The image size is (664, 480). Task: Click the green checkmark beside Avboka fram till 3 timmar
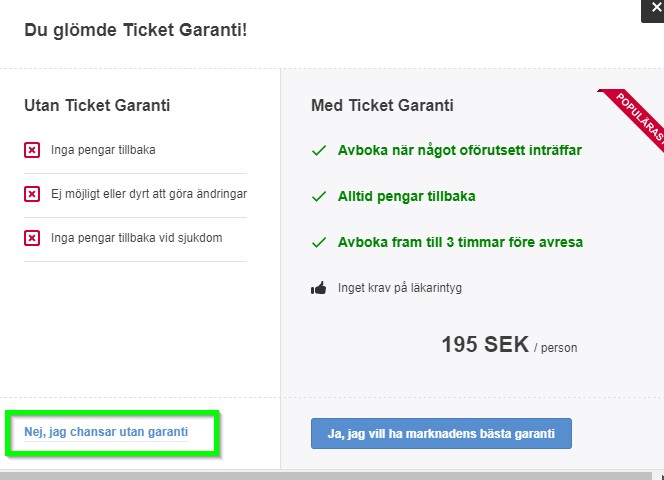319,242
